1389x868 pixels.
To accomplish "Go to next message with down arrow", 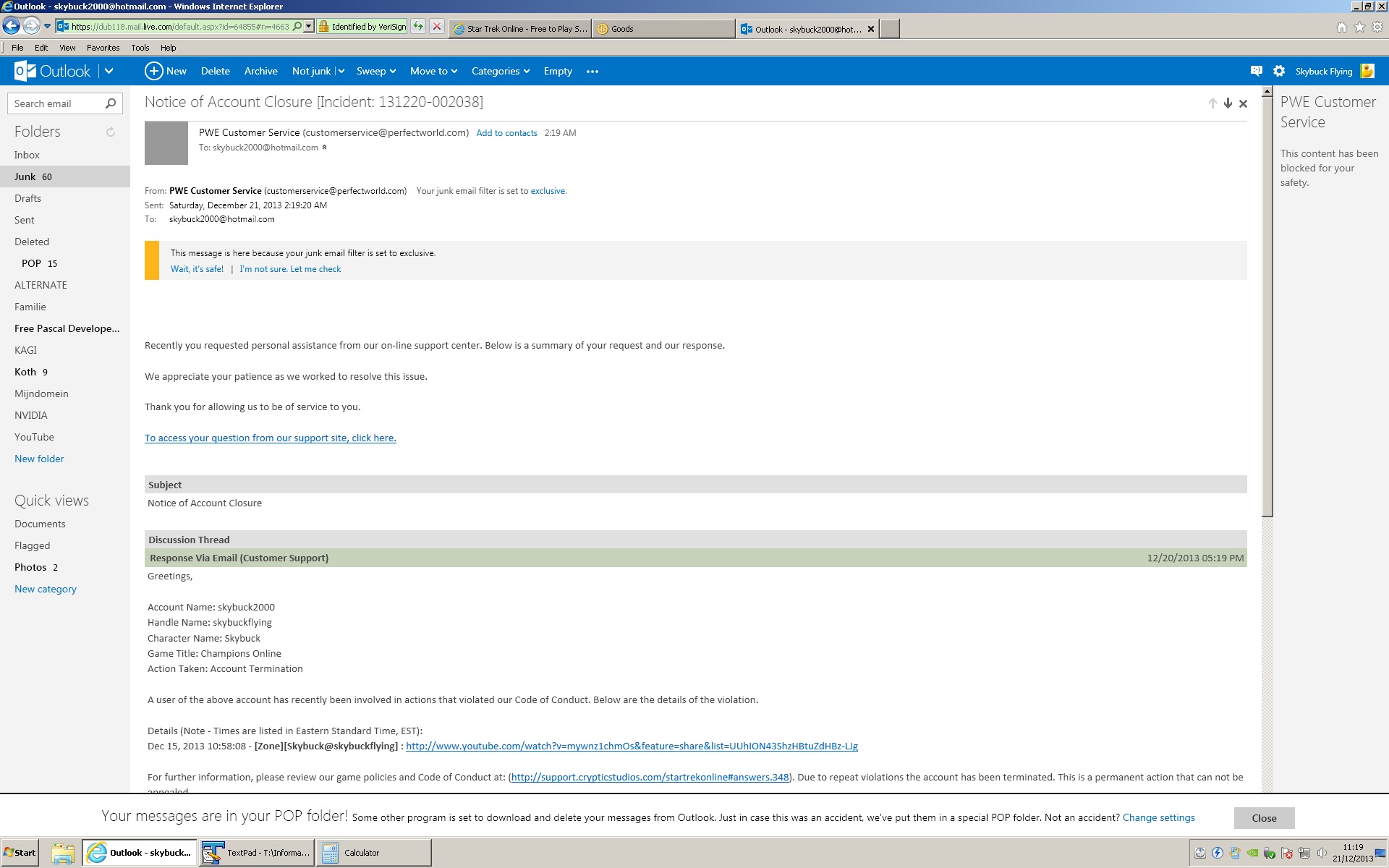I will tap(1228, 103).
